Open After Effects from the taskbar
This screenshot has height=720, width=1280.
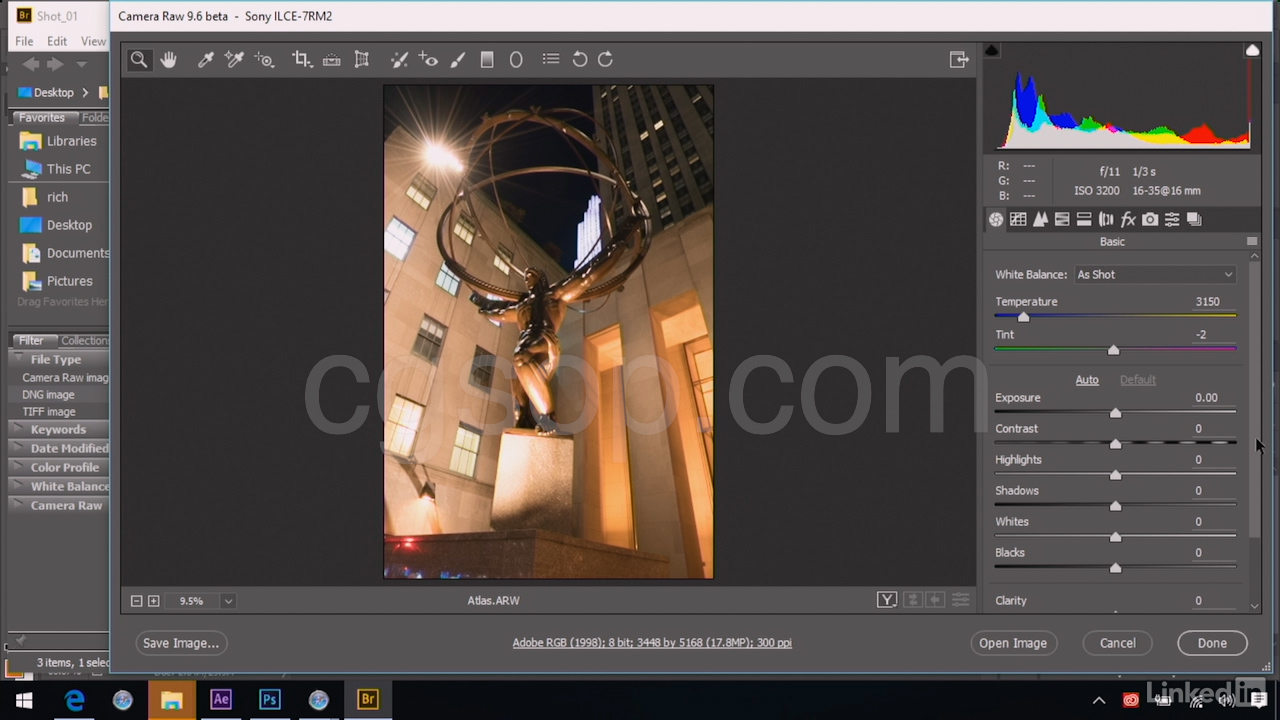click(x=221, y=700)
